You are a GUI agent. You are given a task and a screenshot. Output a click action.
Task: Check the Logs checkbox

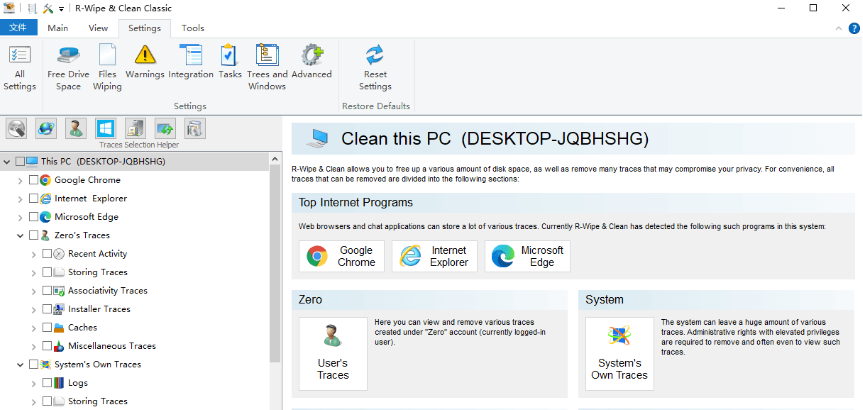(47, 382)
